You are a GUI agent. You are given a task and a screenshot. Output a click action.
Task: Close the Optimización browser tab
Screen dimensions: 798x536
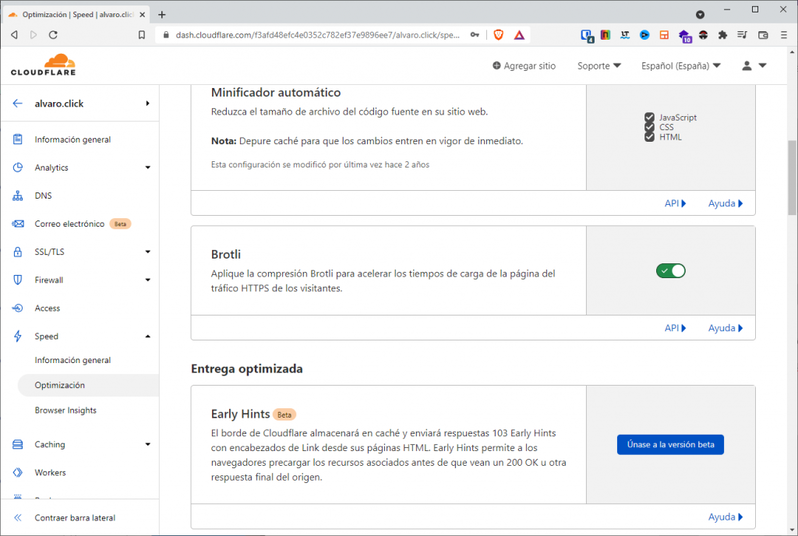pyautogui.click(x=142, y=14)
